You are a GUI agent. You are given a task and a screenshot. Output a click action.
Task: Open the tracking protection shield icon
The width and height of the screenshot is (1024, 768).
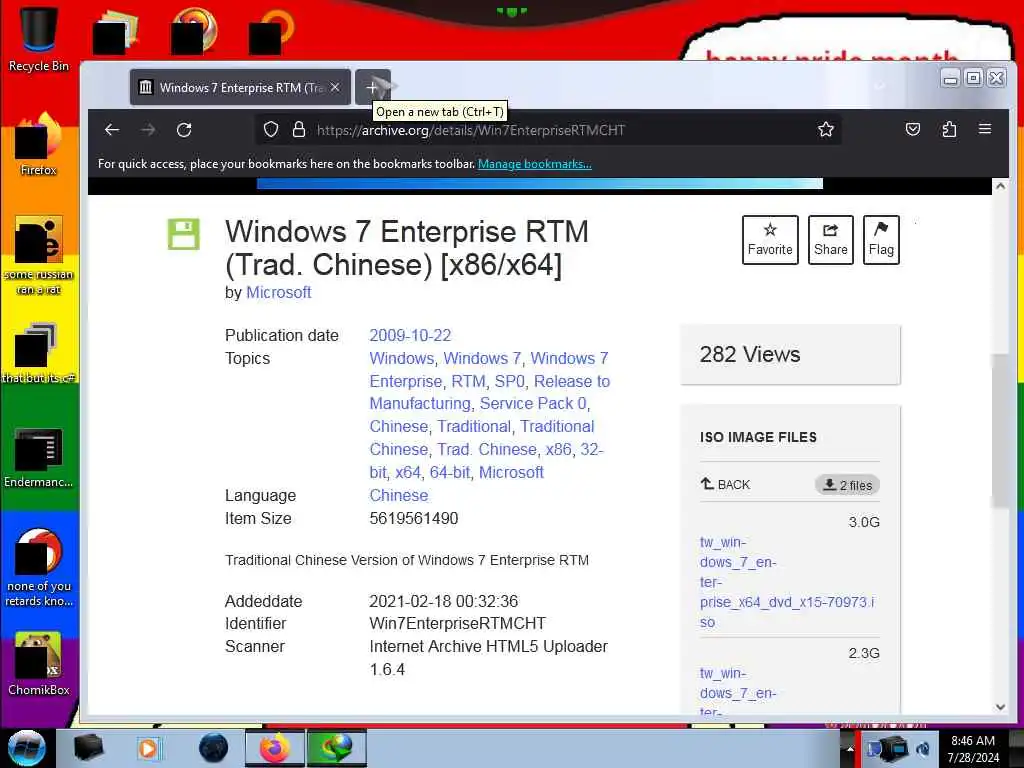[271, 129]
